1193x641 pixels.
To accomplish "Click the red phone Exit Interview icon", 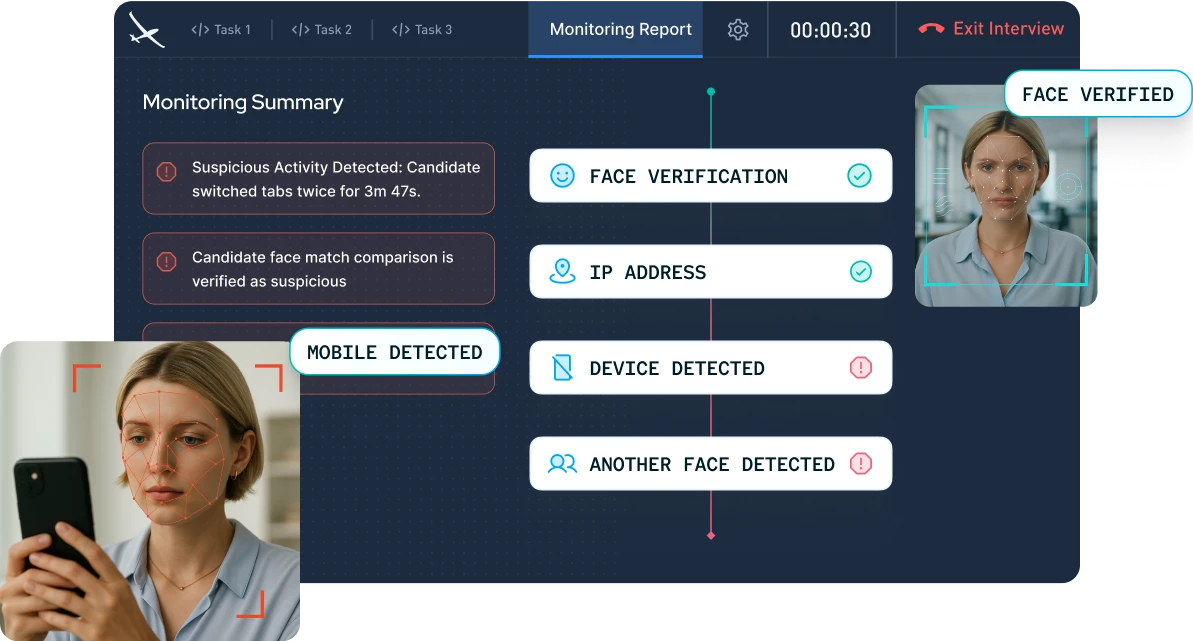I will [x=931, y=29].
